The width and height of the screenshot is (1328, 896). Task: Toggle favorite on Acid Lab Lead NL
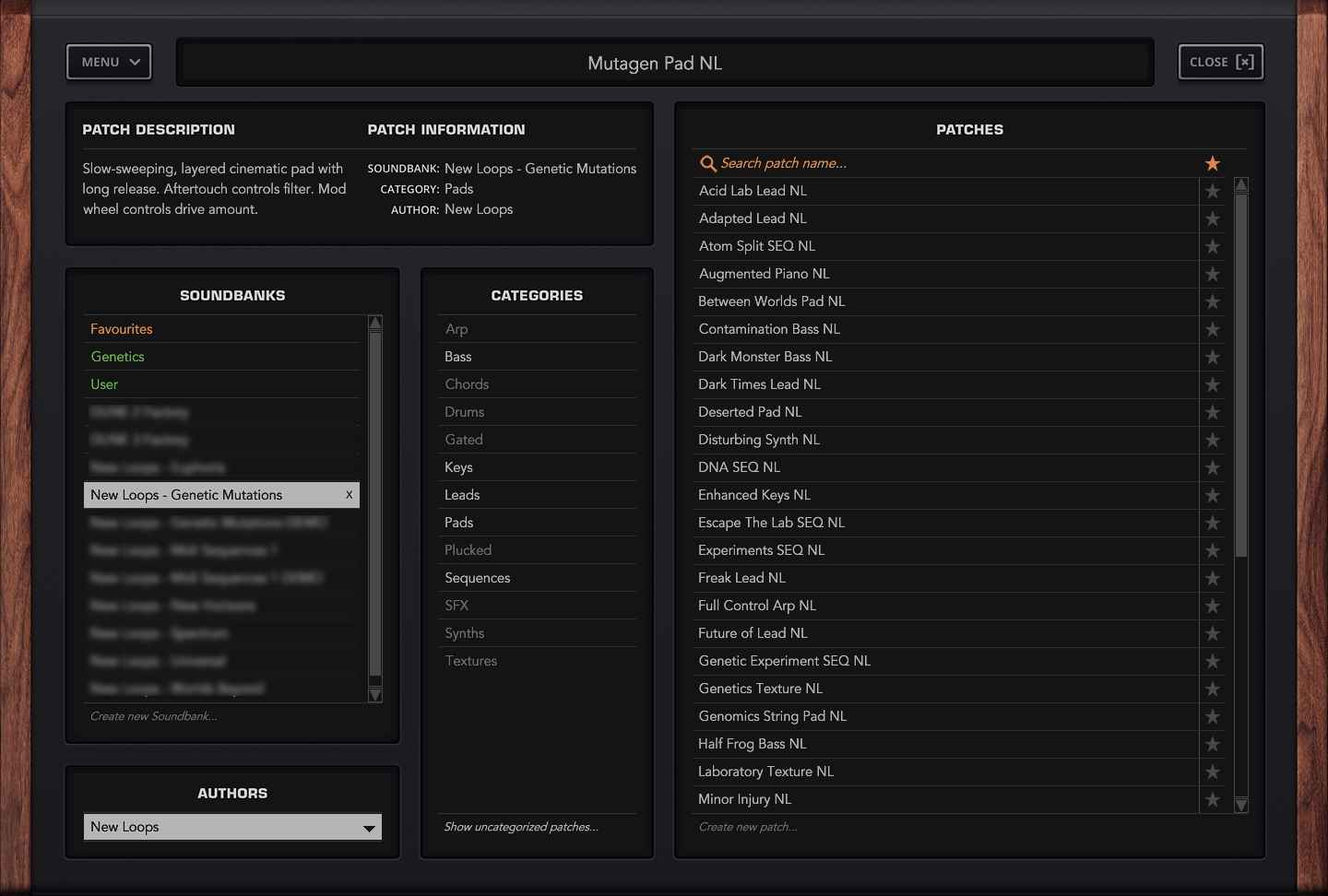[x=1212, y=192]
